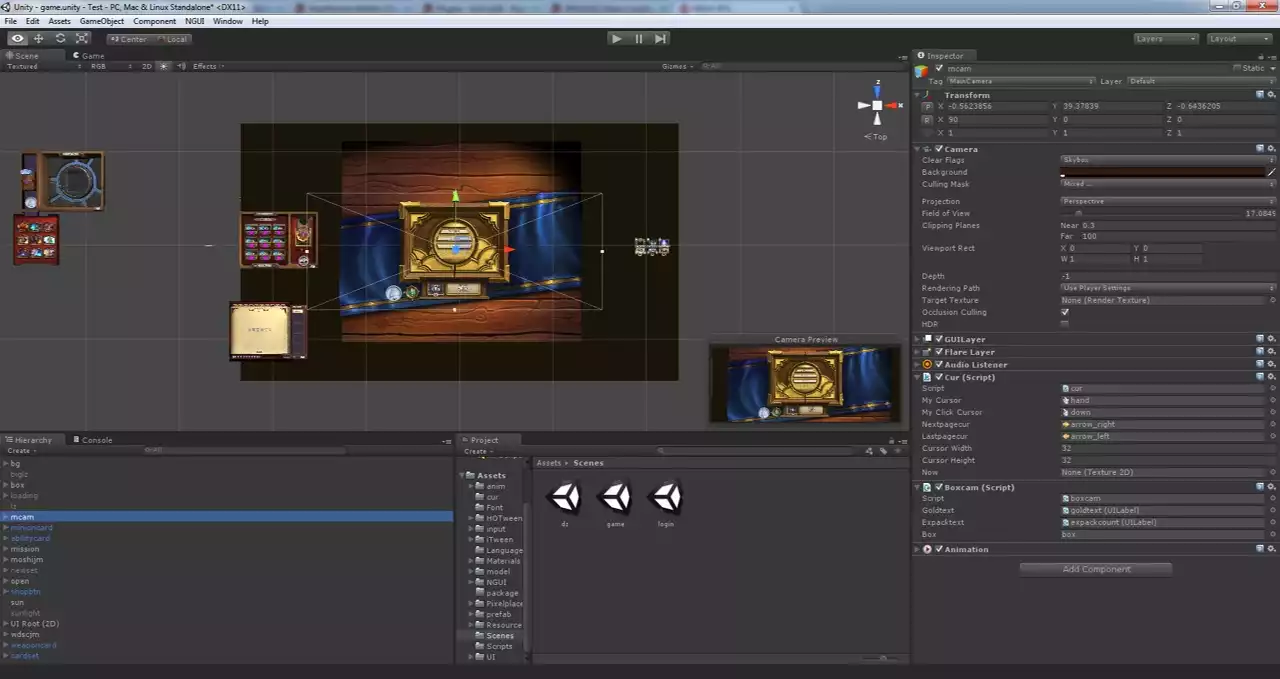Image resolution: width=1280 pixels, height=679 pixels.
Task: Open the Camera component gear settings
Action: click(x=1272, y=149)
